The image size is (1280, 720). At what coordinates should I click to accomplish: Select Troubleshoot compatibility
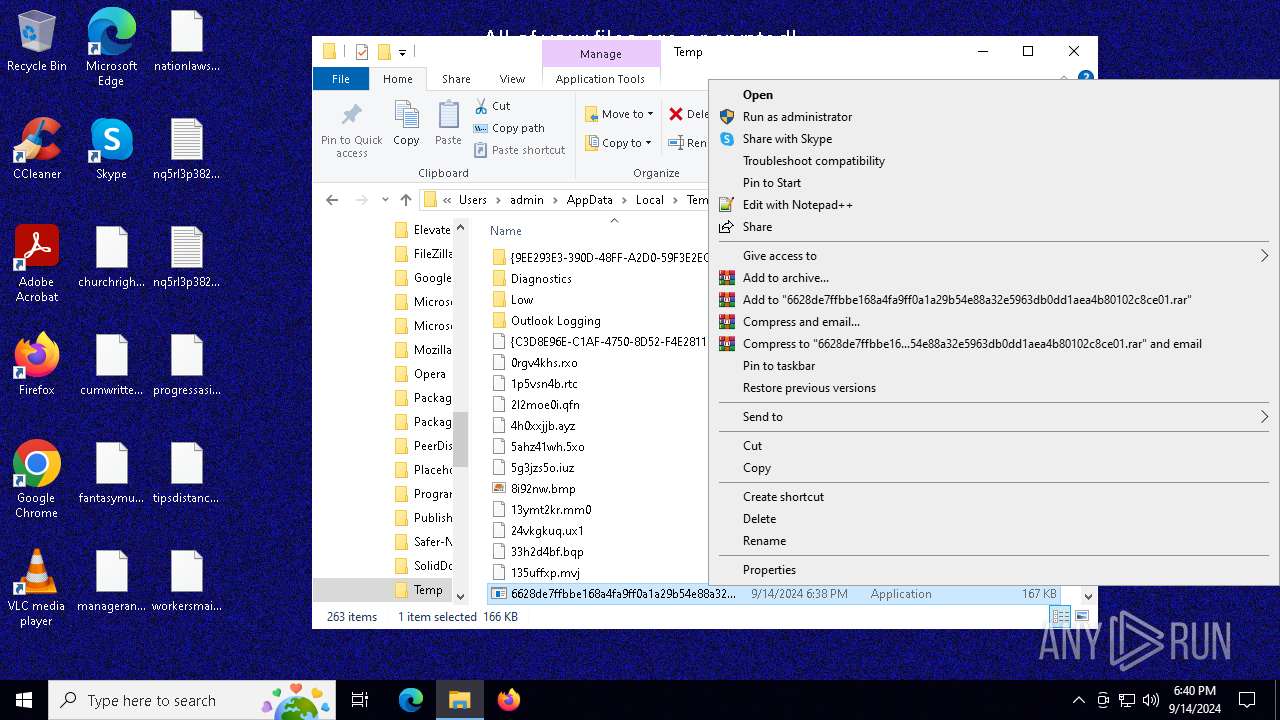tap(813, 161)
